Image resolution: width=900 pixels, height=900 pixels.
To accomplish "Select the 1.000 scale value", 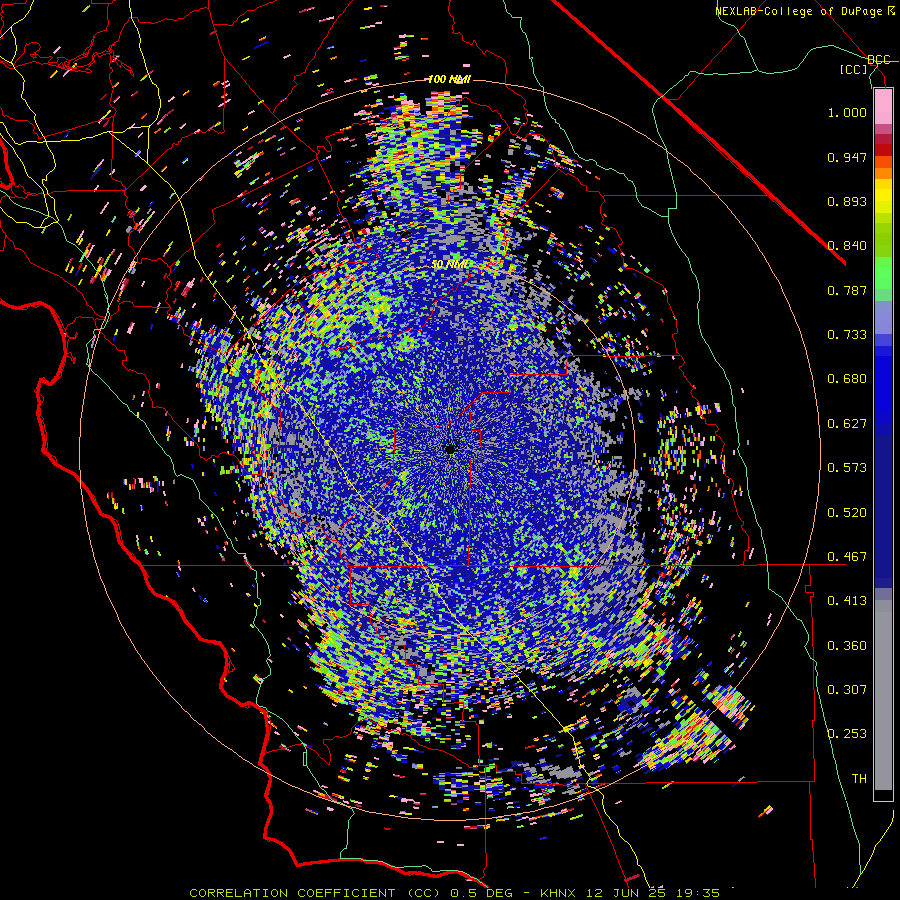I will [847, 112].
